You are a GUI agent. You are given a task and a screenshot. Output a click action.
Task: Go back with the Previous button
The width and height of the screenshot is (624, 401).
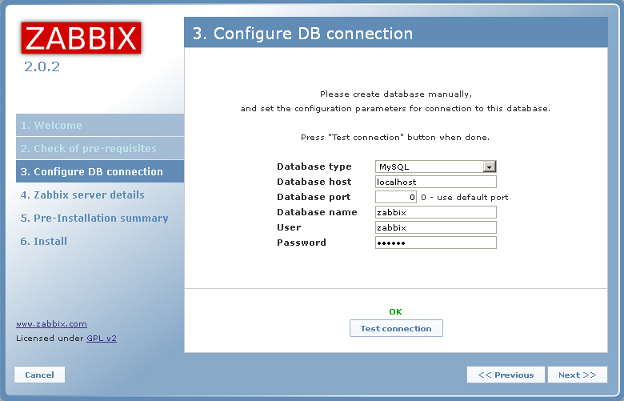(x=506, y=375)
